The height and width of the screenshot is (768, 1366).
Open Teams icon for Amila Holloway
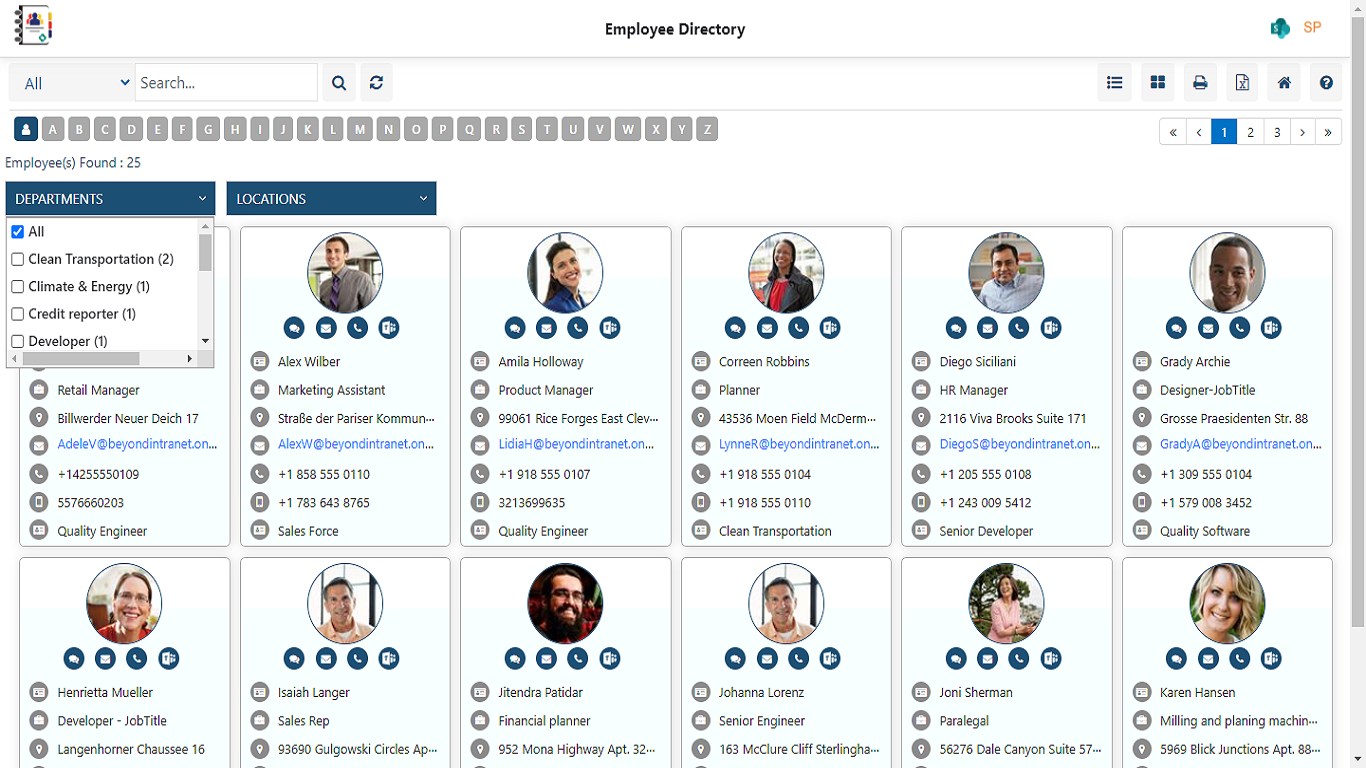coord(610,327)
